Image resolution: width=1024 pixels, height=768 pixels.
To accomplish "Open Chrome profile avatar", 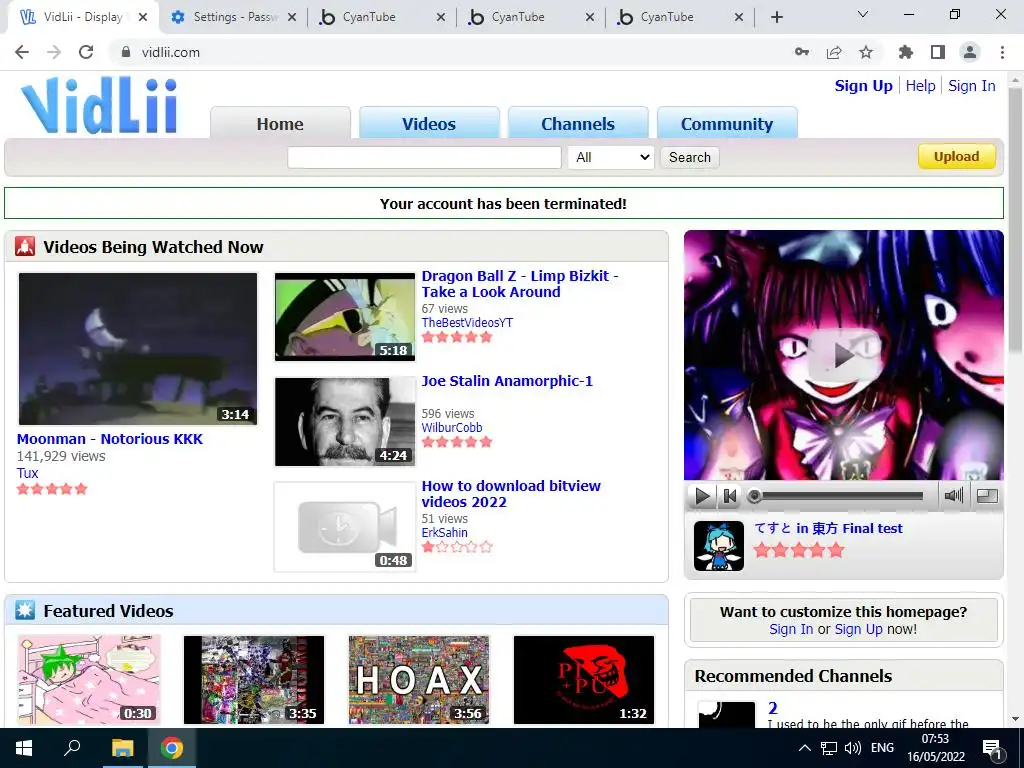I will (970, 52).
